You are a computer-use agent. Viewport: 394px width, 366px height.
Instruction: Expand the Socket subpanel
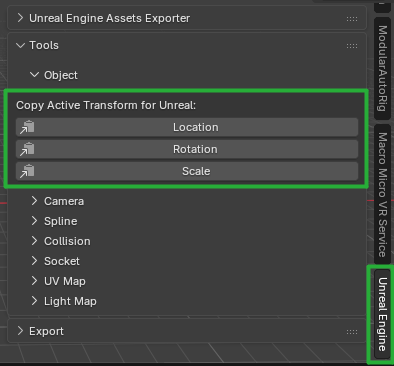[34, 261]
